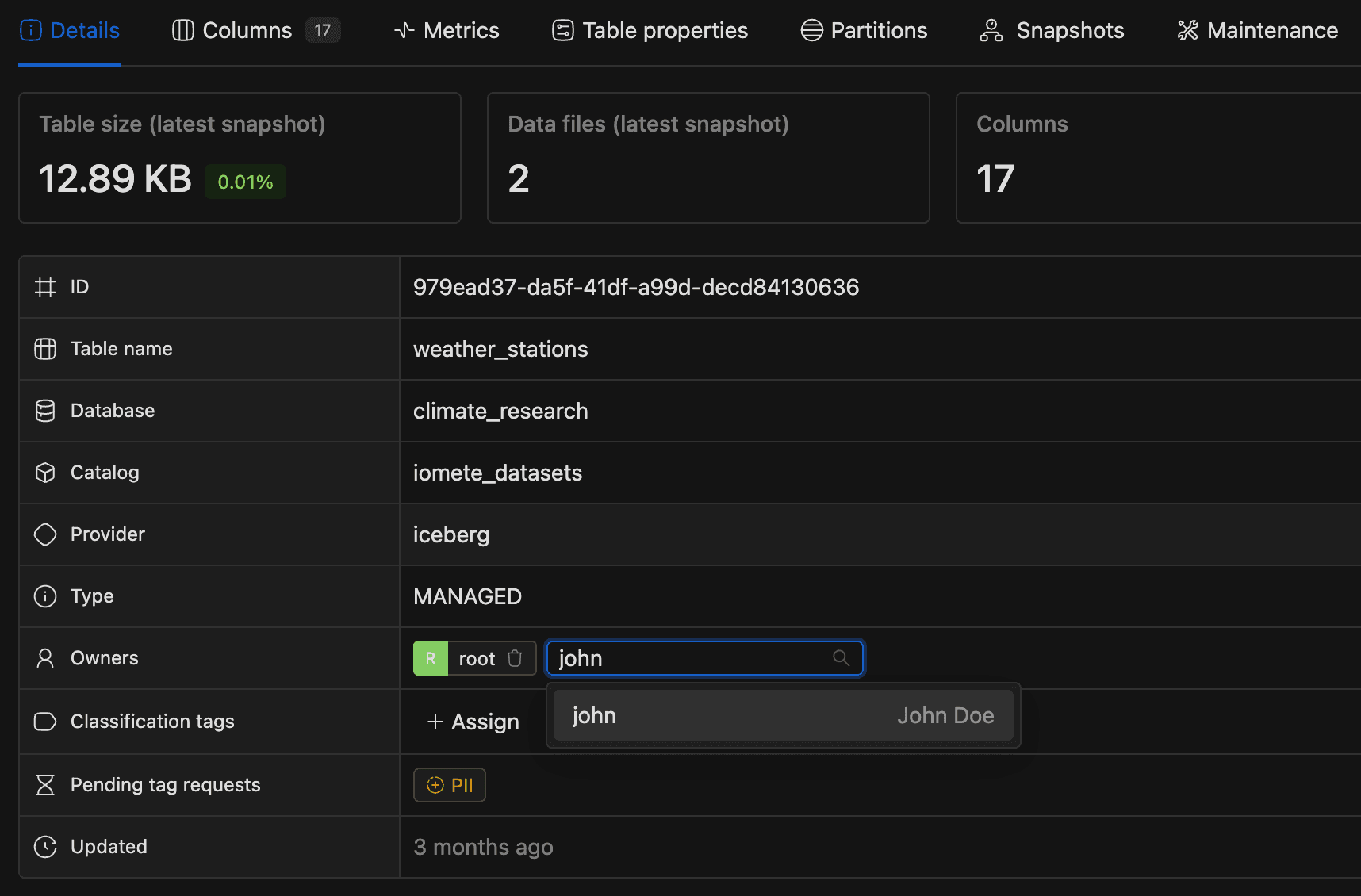The height and width of the screenshot is (896, 1361).
Task: Click the pending PII tag request
Action: pos(450,785)
